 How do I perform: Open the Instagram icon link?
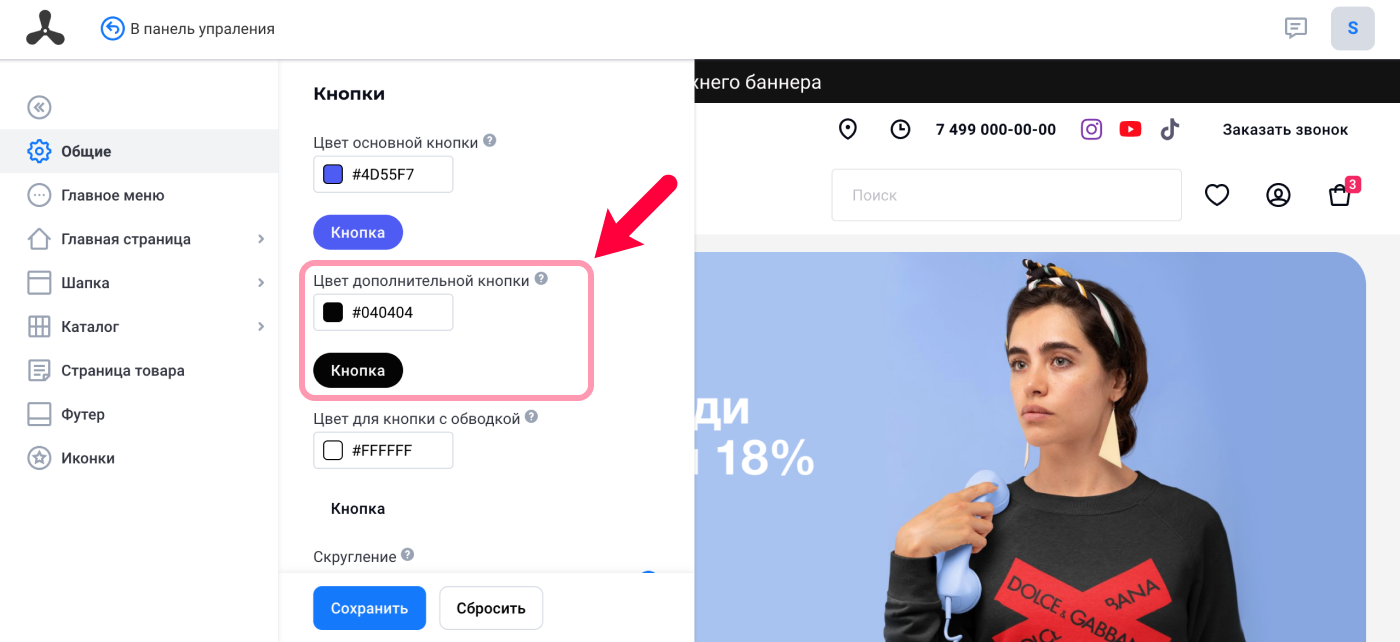(1092, 129)
